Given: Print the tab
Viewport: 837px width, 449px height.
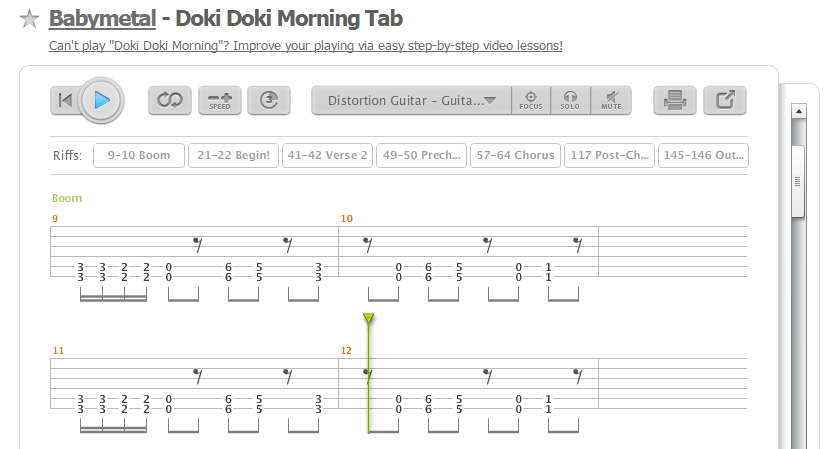Looking at the screenshot, I should [675, 100].
